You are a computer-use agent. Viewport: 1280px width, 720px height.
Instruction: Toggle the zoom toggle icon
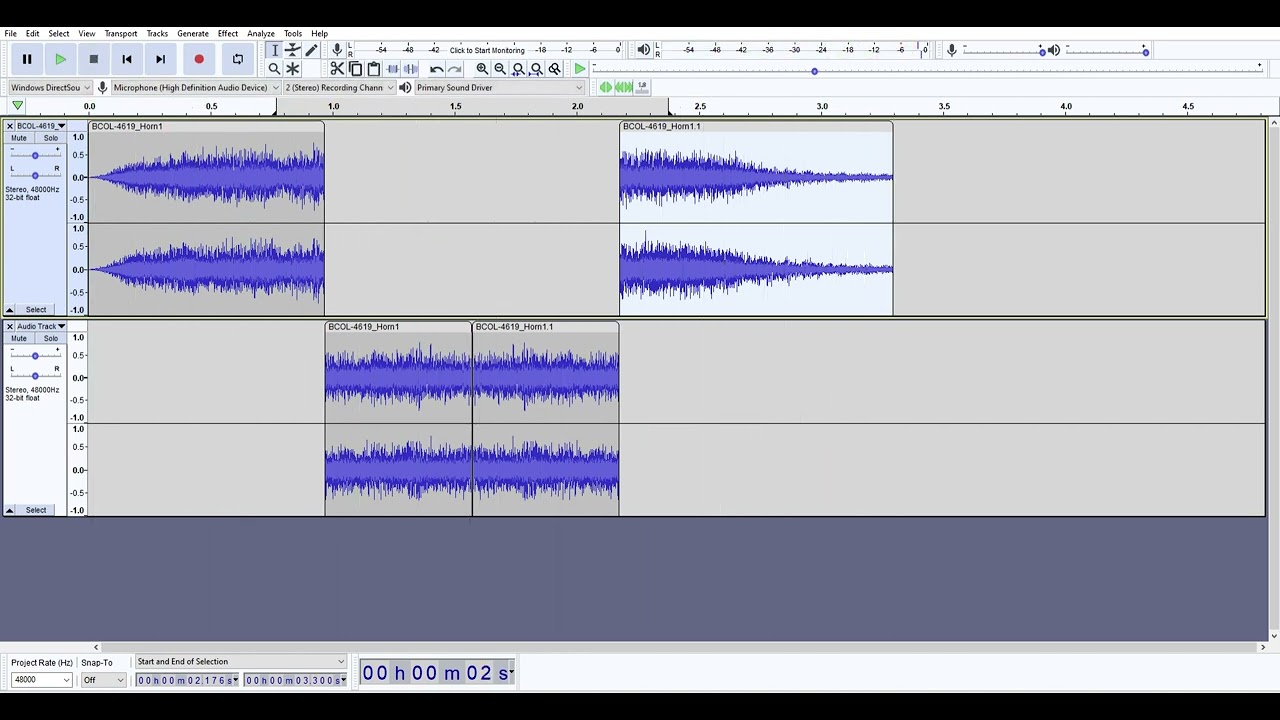tap(554, 69)
